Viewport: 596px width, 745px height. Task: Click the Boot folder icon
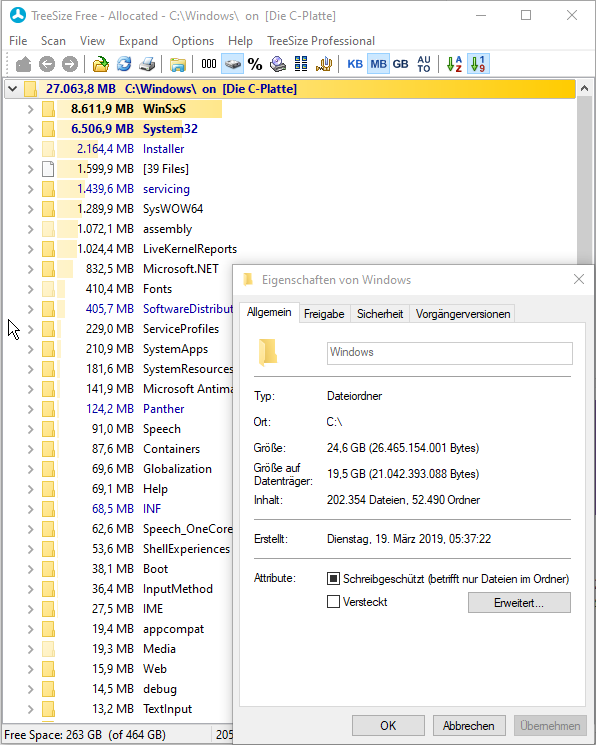[48, 569]
